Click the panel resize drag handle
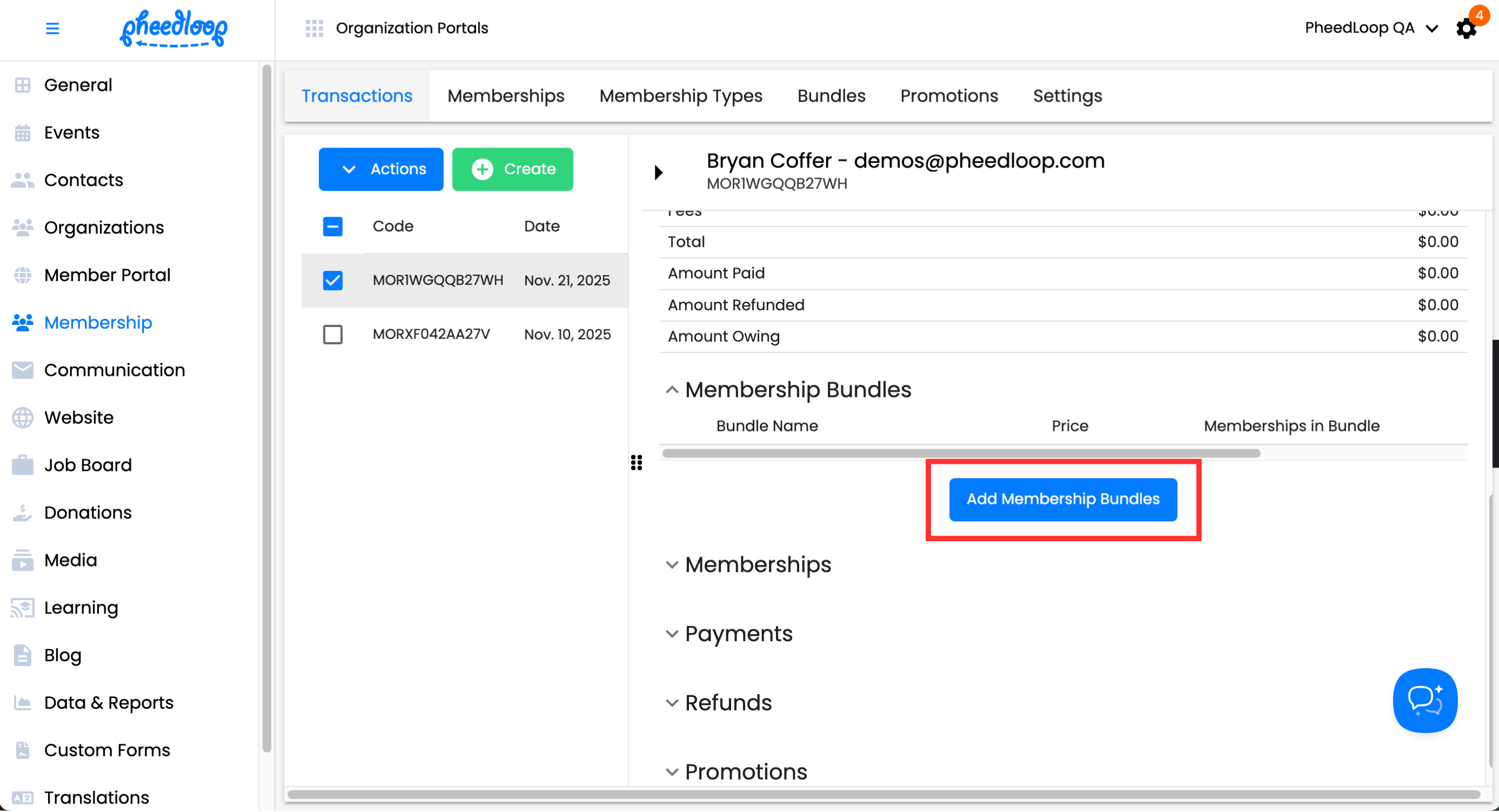 point(636,463)
